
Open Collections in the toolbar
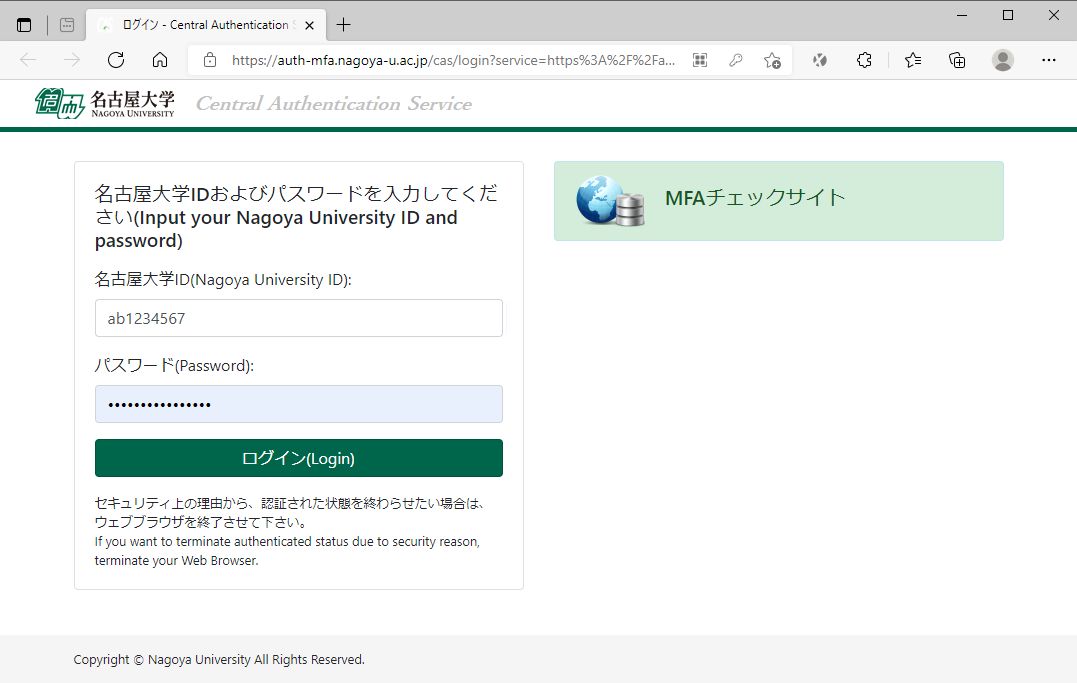(956, 60)
